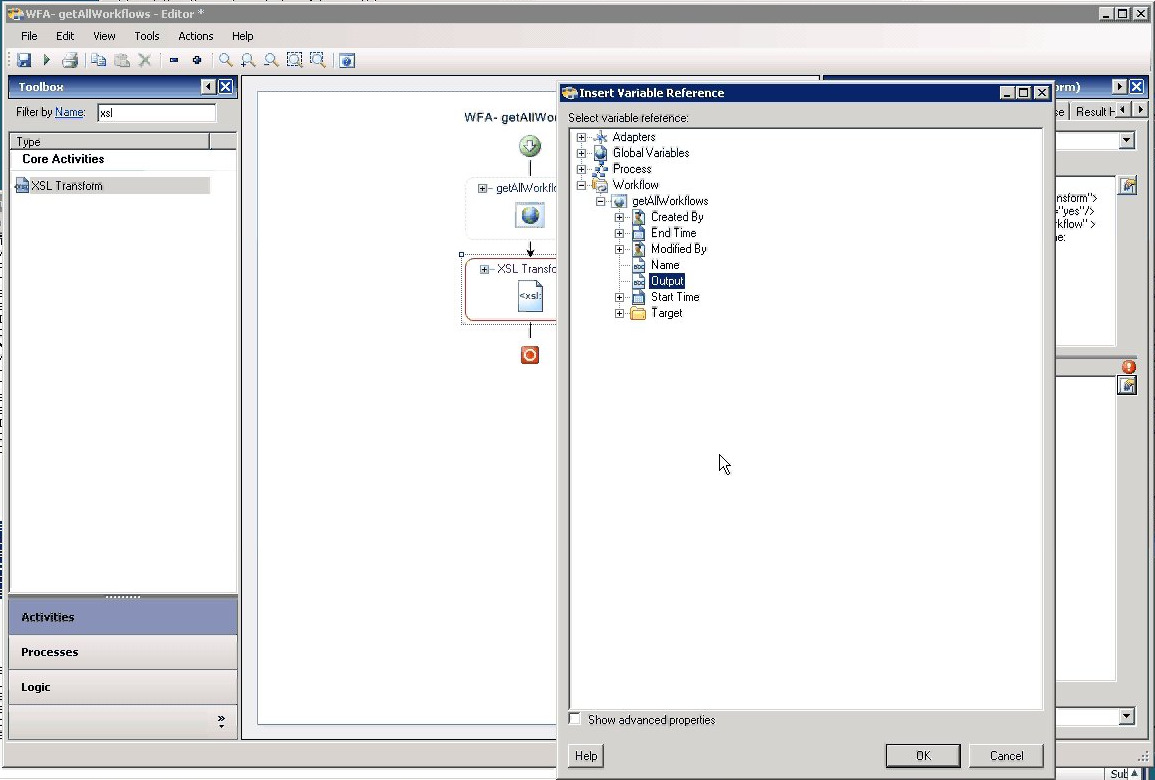The height and width of the screenshot is (780, 1155).
Task: Select the first zoom-to-selection icon
Action: [295, 60]
